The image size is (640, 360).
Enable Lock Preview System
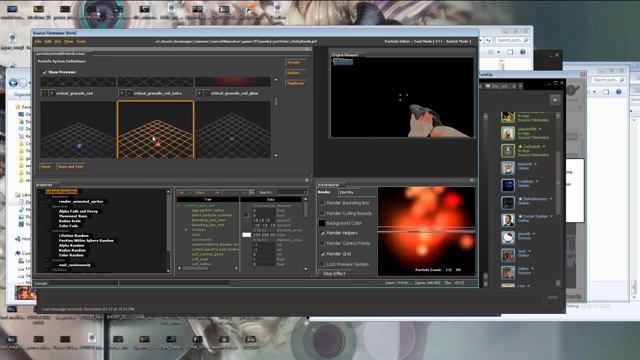pos(322,264)
